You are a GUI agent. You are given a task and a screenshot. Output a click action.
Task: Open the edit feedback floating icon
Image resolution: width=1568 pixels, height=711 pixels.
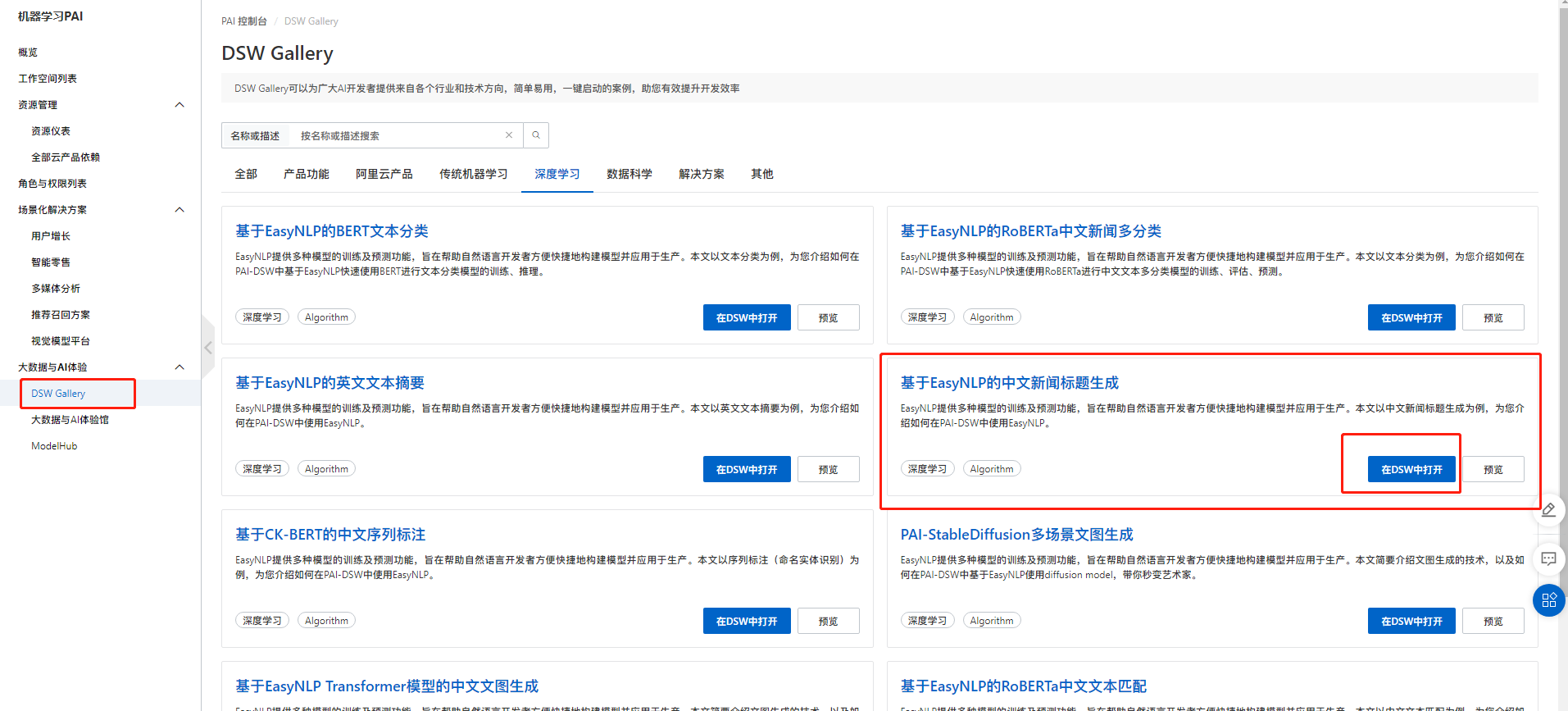pos(1548,510)
